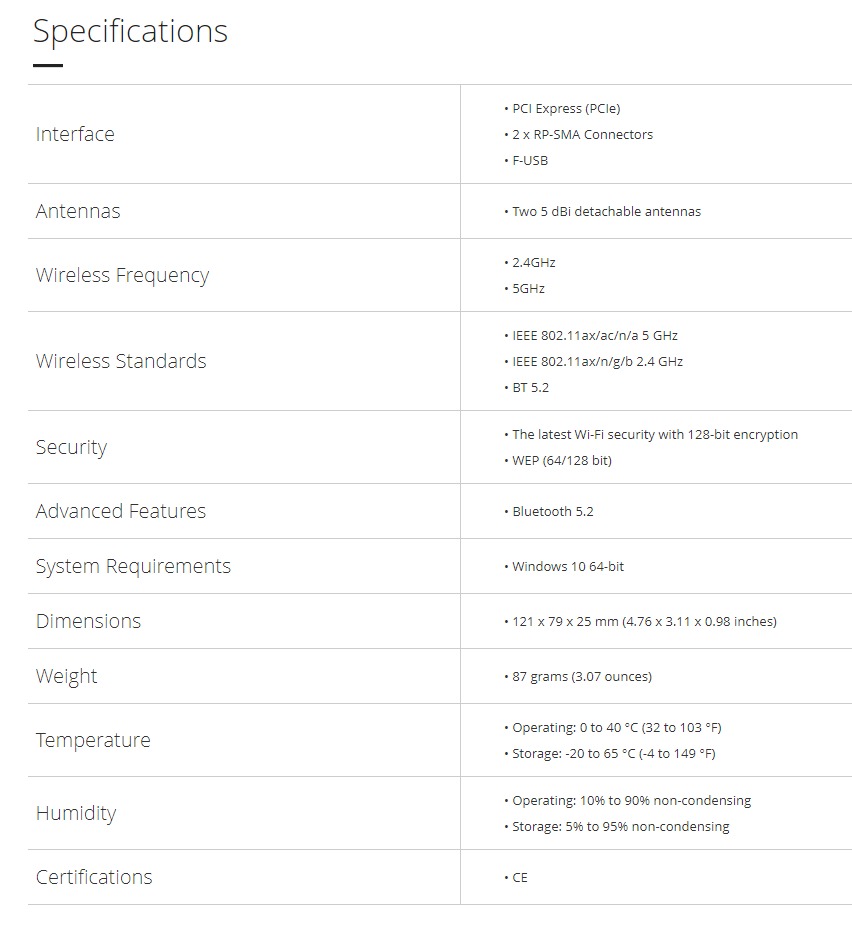Click the 2 x RP-SMA Connectors entry
This screenshot has height=947, width=852.
[x=582, y=134]
